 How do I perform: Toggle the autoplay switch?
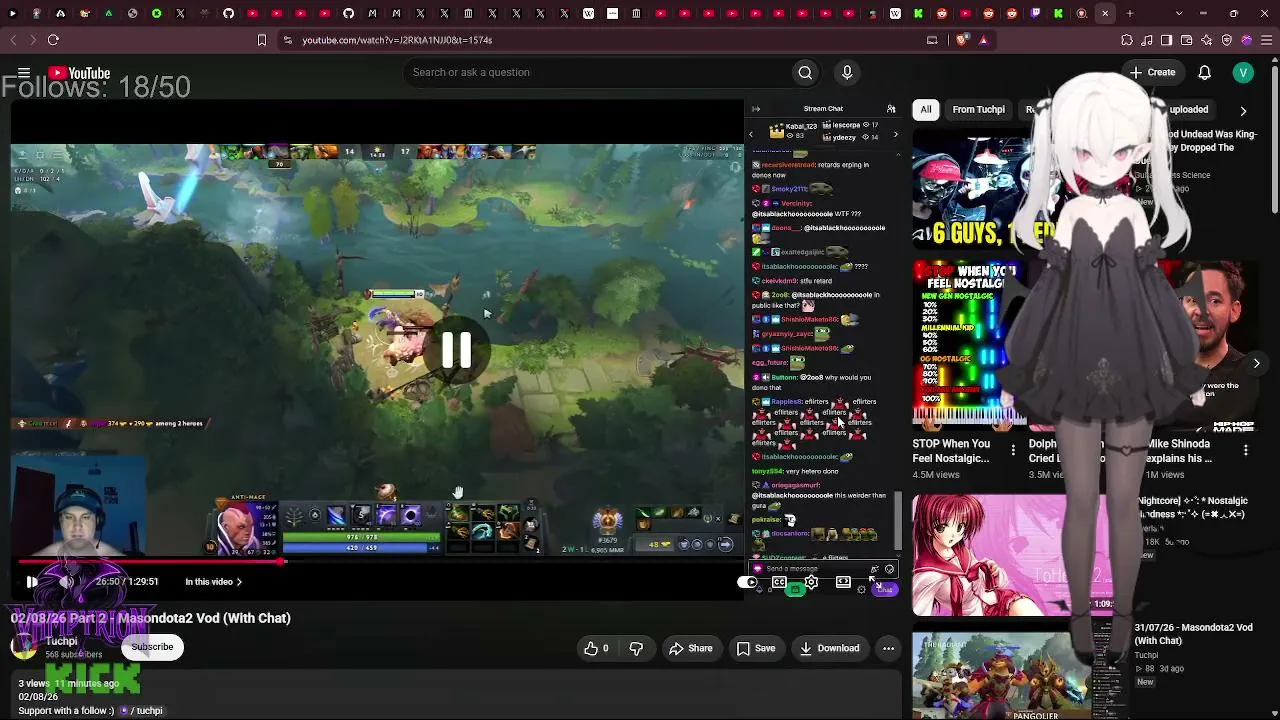coord(747,582)
